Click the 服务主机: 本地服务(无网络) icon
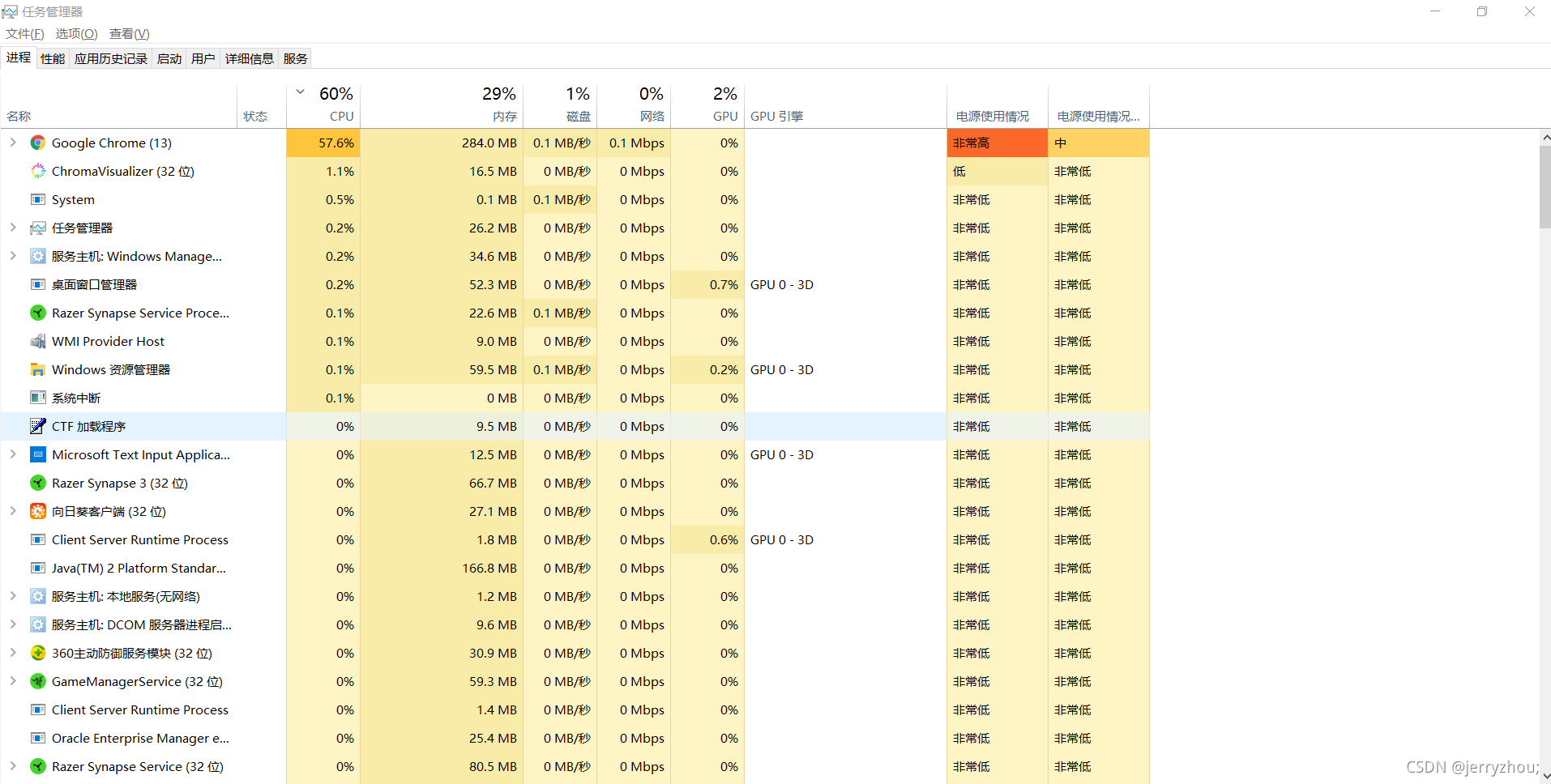 pos(38,597)
